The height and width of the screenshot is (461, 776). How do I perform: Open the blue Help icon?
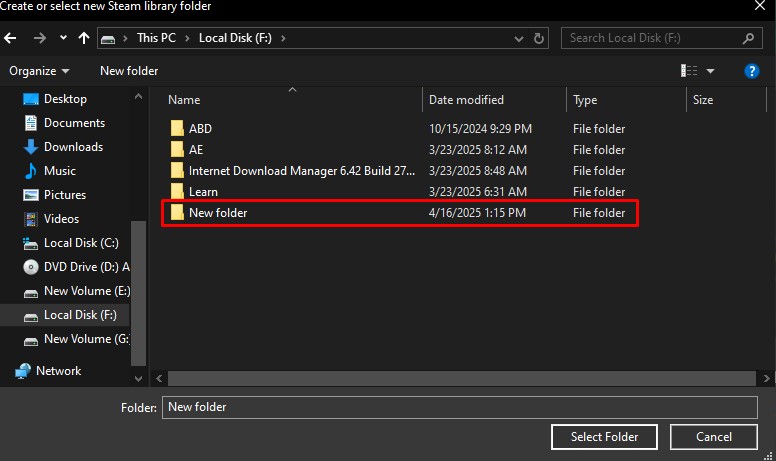751,71
